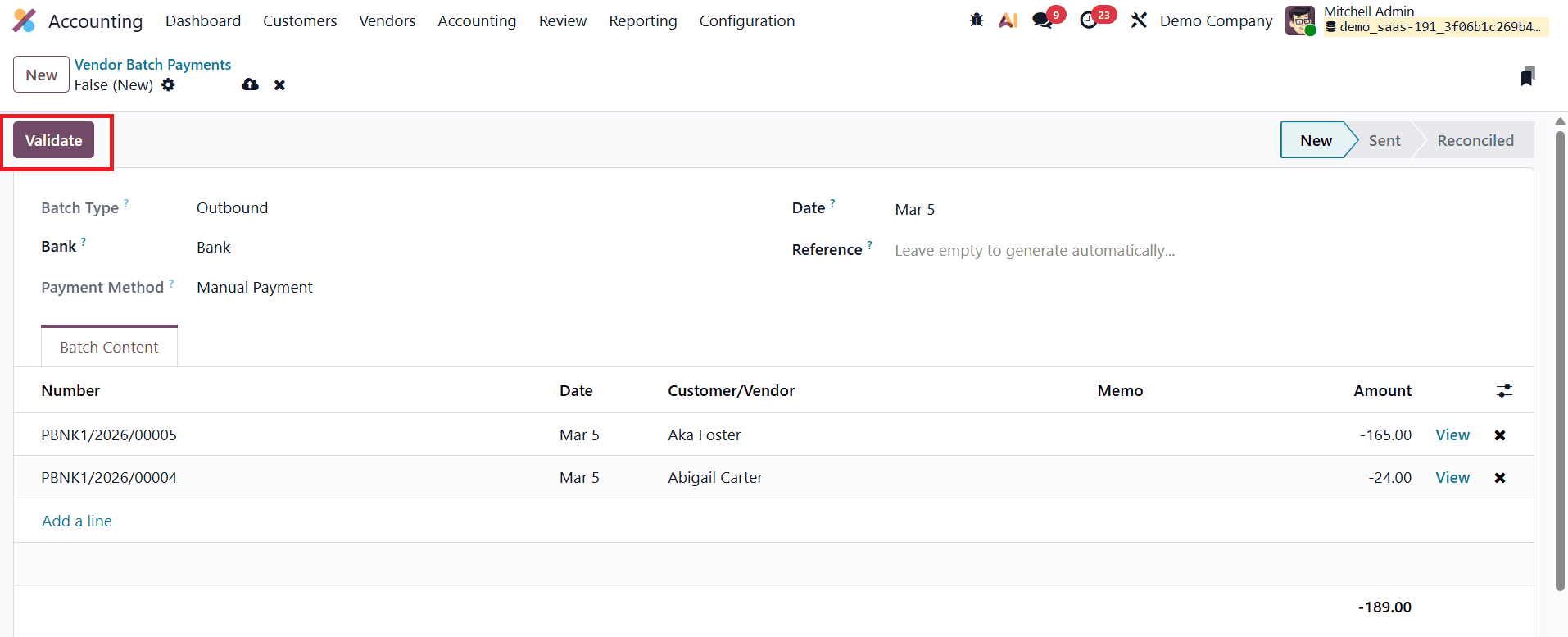Image resolution: width=1568 pixels, height=637 pixels.
Task: Open the chat messages icon
Action: click(x=1042, y=20)
